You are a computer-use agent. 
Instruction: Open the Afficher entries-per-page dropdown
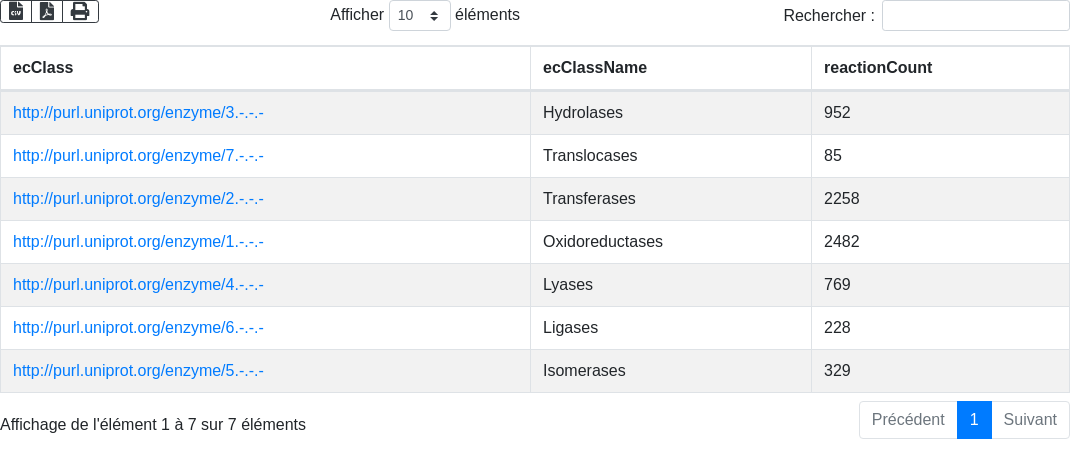click(x=419, y=16)
